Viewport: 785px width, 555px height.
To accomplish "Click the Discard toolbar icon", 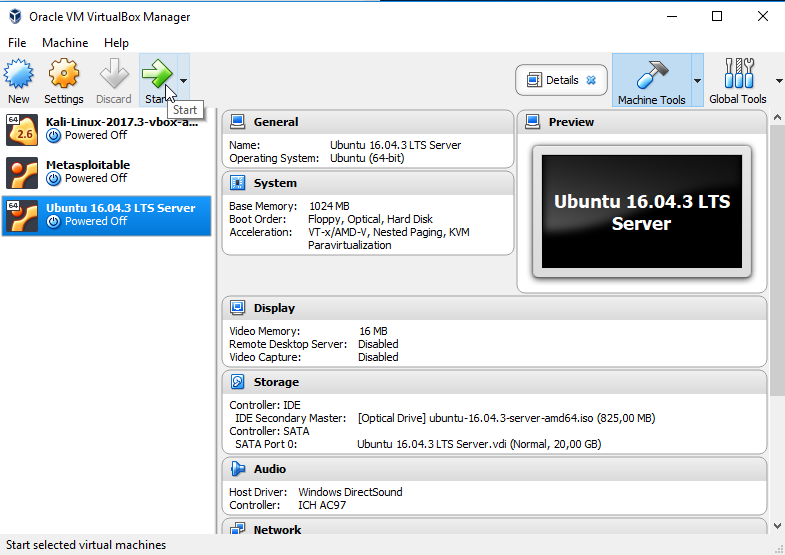I will (x=113, y=75).
